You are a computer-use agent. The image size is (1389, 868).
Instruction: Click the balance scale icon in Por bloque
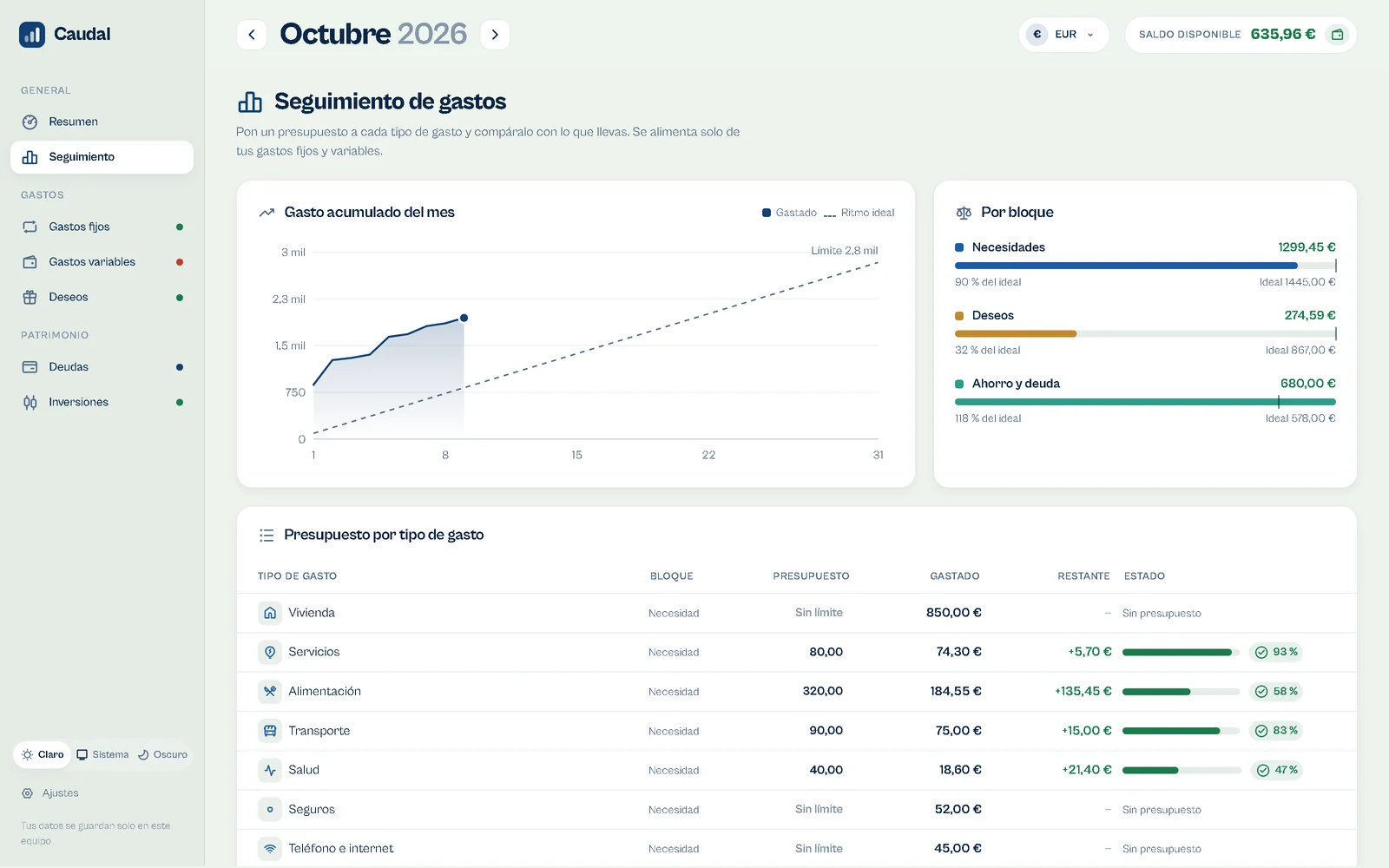click(964, 213)
